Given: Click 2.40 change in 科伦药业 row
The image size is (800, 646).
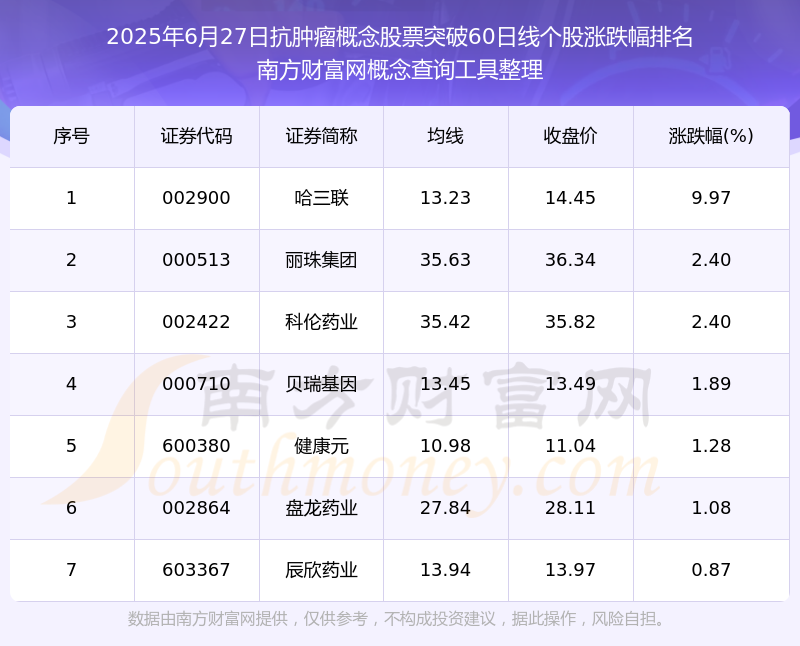Looking at the screenshot, I should coord(711,322).
